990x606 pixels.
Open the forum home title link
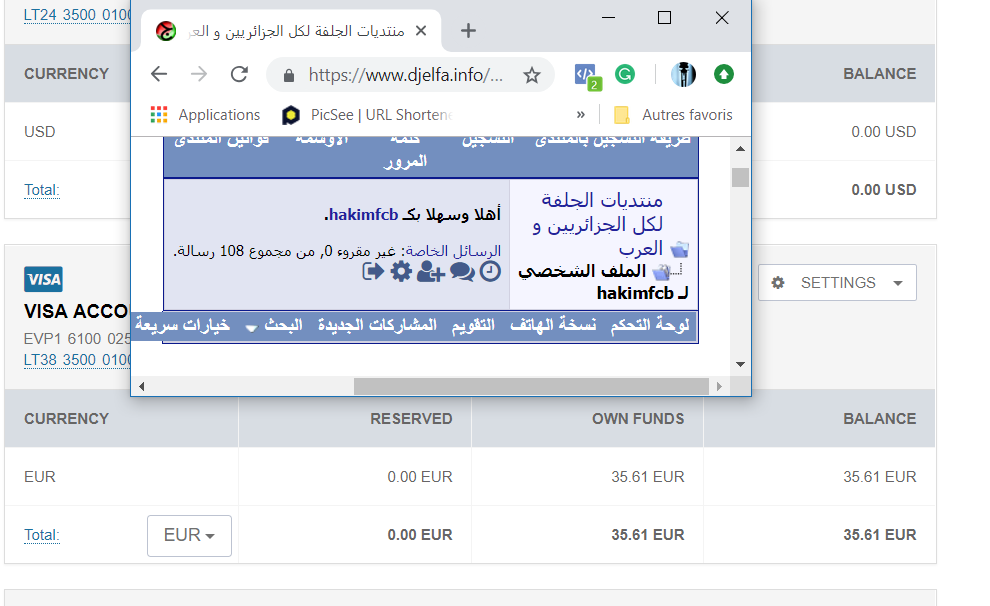(598, 224)
